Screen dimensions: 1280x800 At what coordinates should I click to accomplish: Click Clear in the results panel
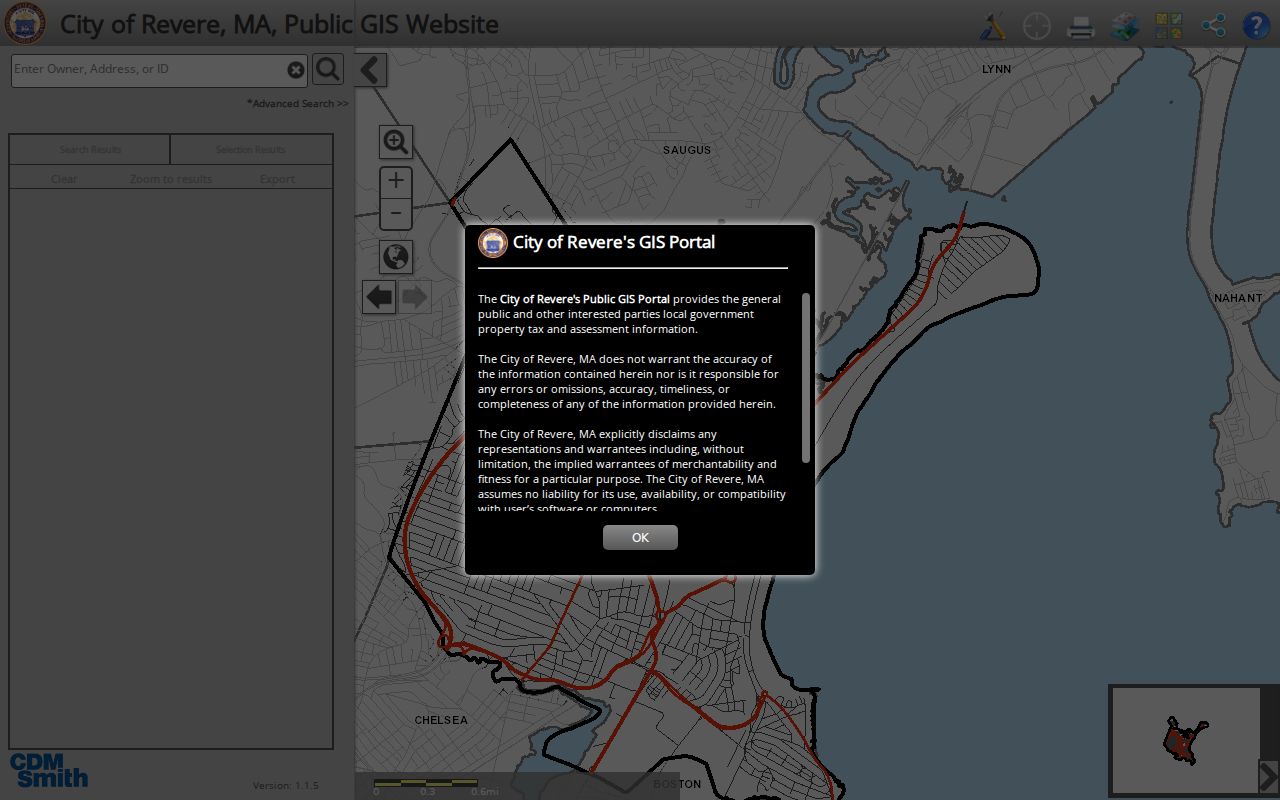(64, 179)
